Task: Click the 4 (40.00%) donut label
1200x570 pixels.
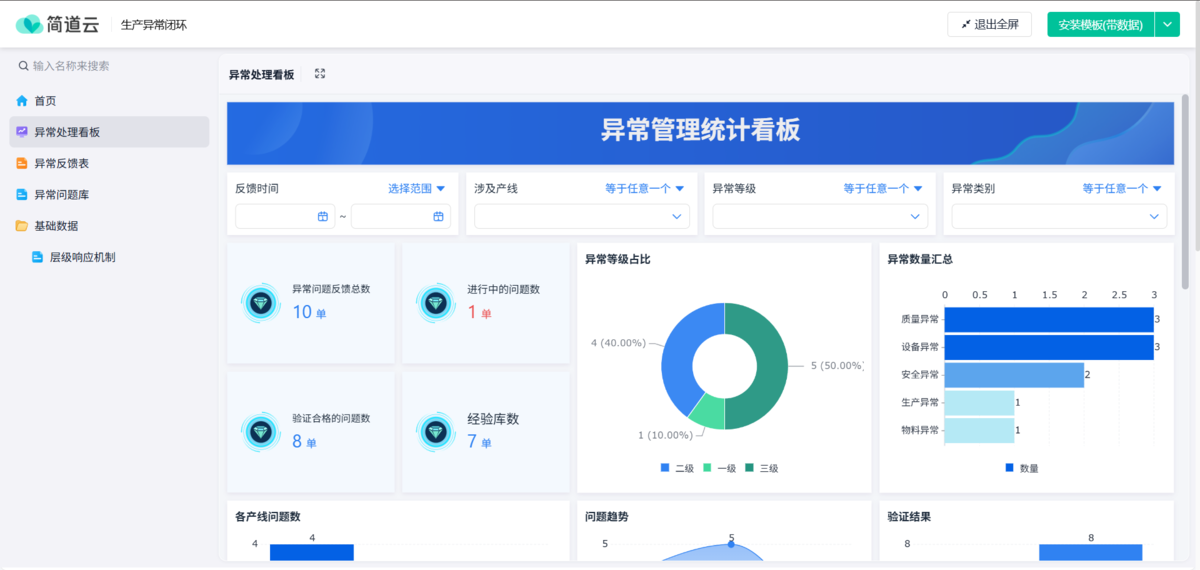Action: pyautogui.click(x=618, y=343)
